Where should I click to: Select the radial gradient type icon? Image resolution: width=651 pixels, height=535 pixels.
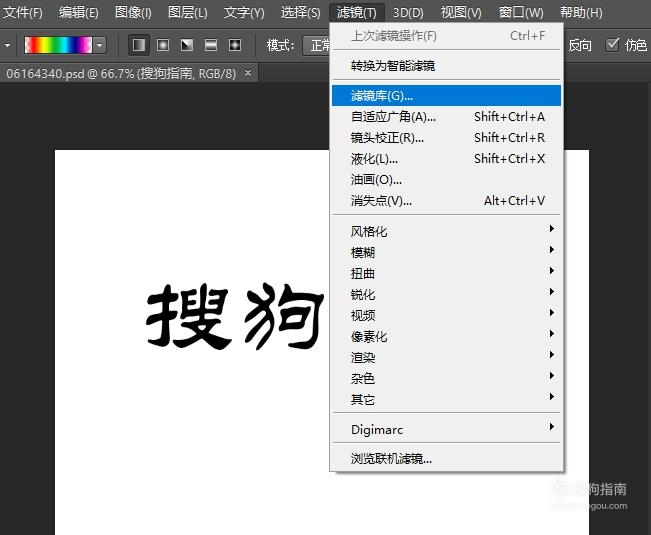pyautogui.click(x=163, y=45)
